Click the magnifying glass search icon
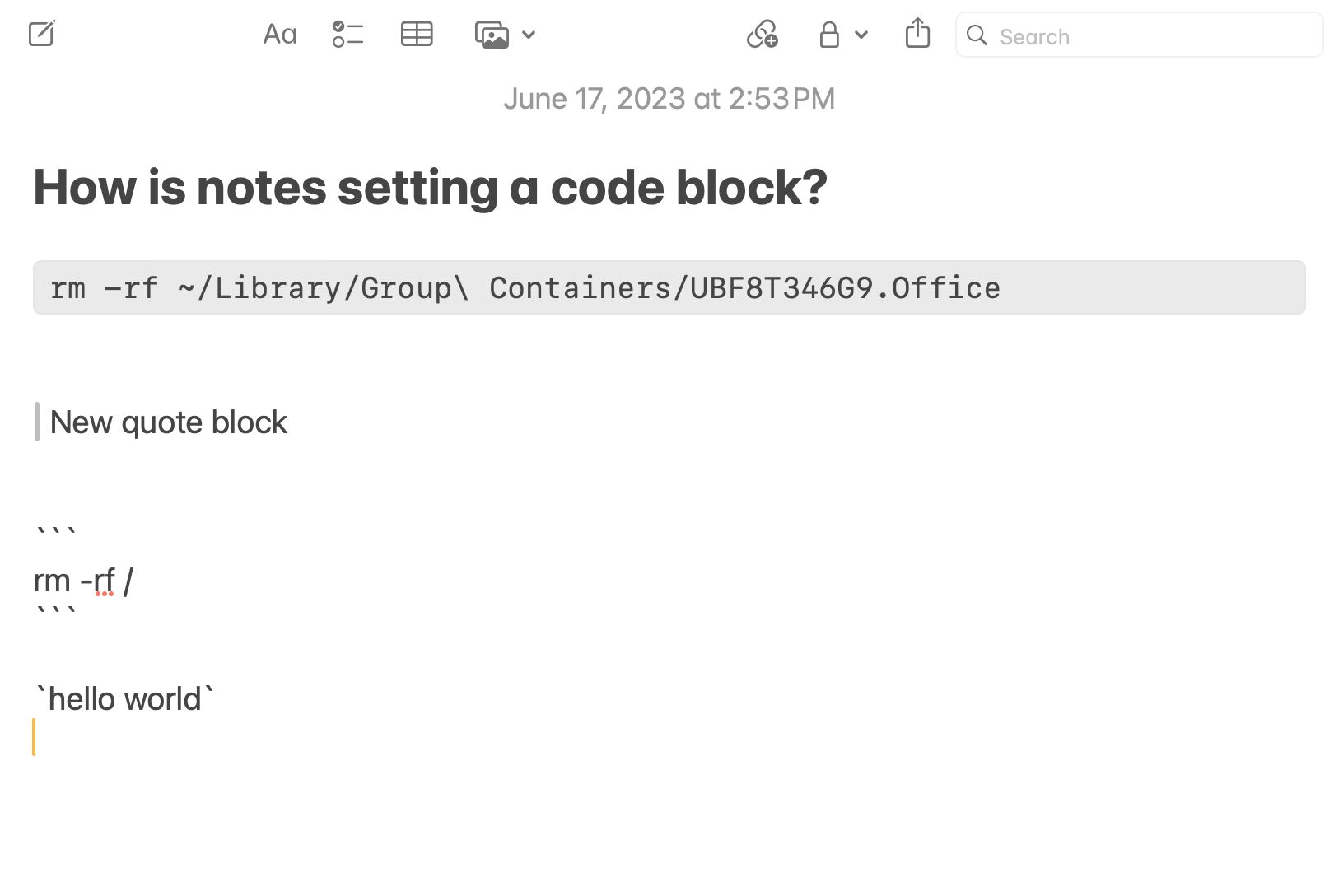The image size is (1334, 896). (x=977, y=35)
